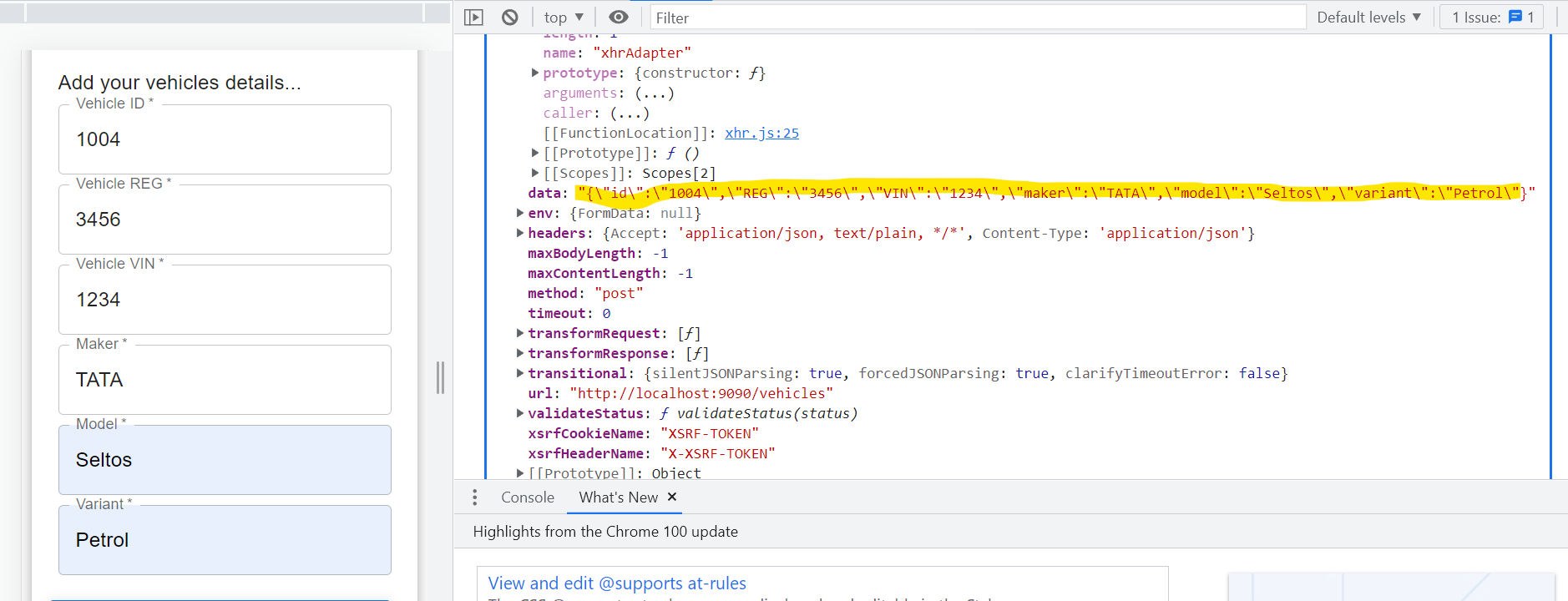Click the method "post" value
The width and height of the screenshot is (1568, 601).
coord(619,294)
